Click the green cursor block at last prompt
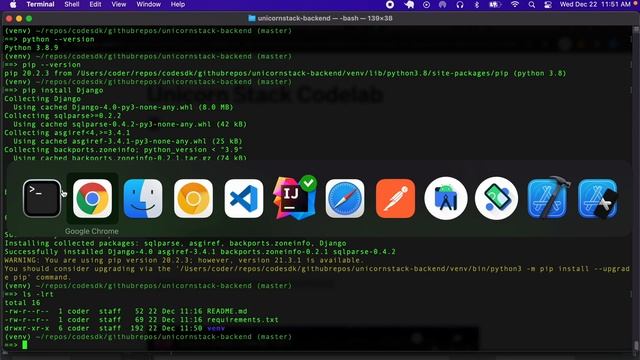This screenshot has height=360, width=640. pyautogui.click(x=25, y=345)
